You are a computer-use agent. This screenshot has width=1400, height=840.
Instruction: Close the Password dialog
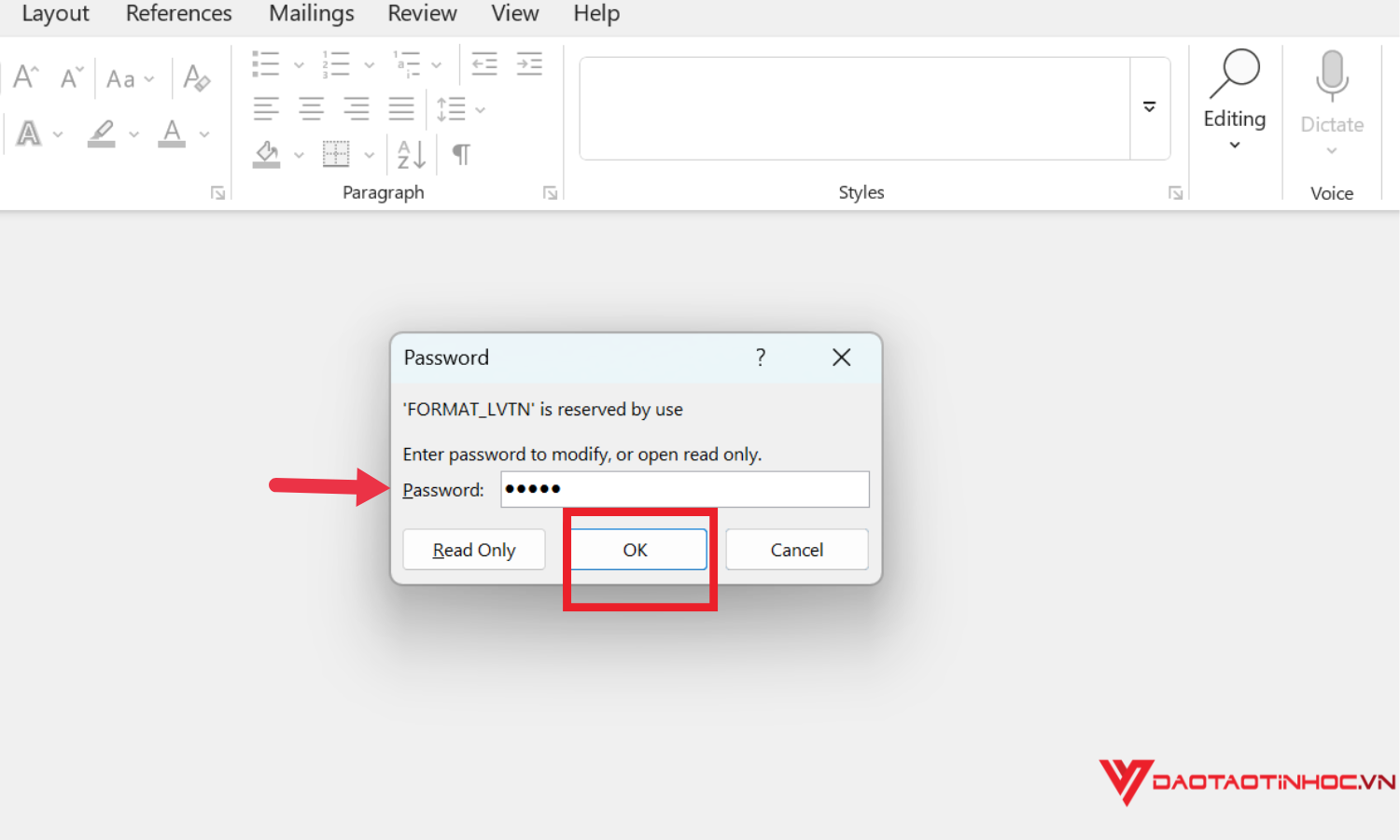click(x=842, y=357)
